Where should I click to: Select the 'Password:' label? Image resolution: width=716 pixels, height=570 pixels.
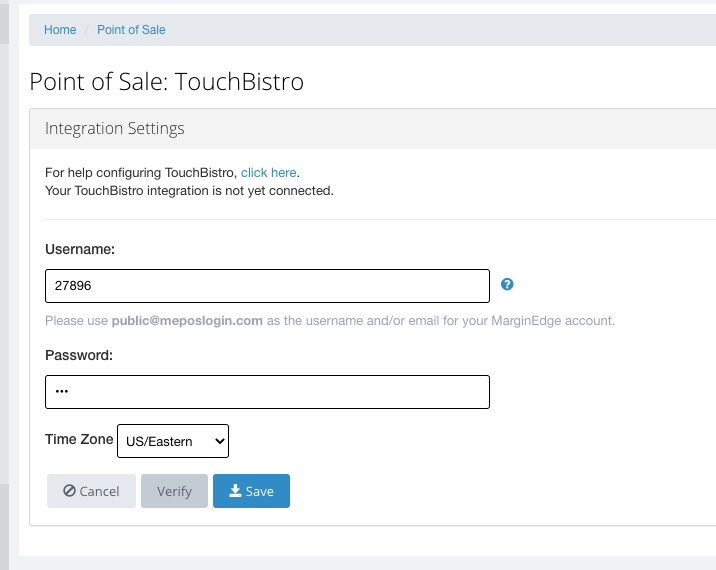tap(79, 355)
